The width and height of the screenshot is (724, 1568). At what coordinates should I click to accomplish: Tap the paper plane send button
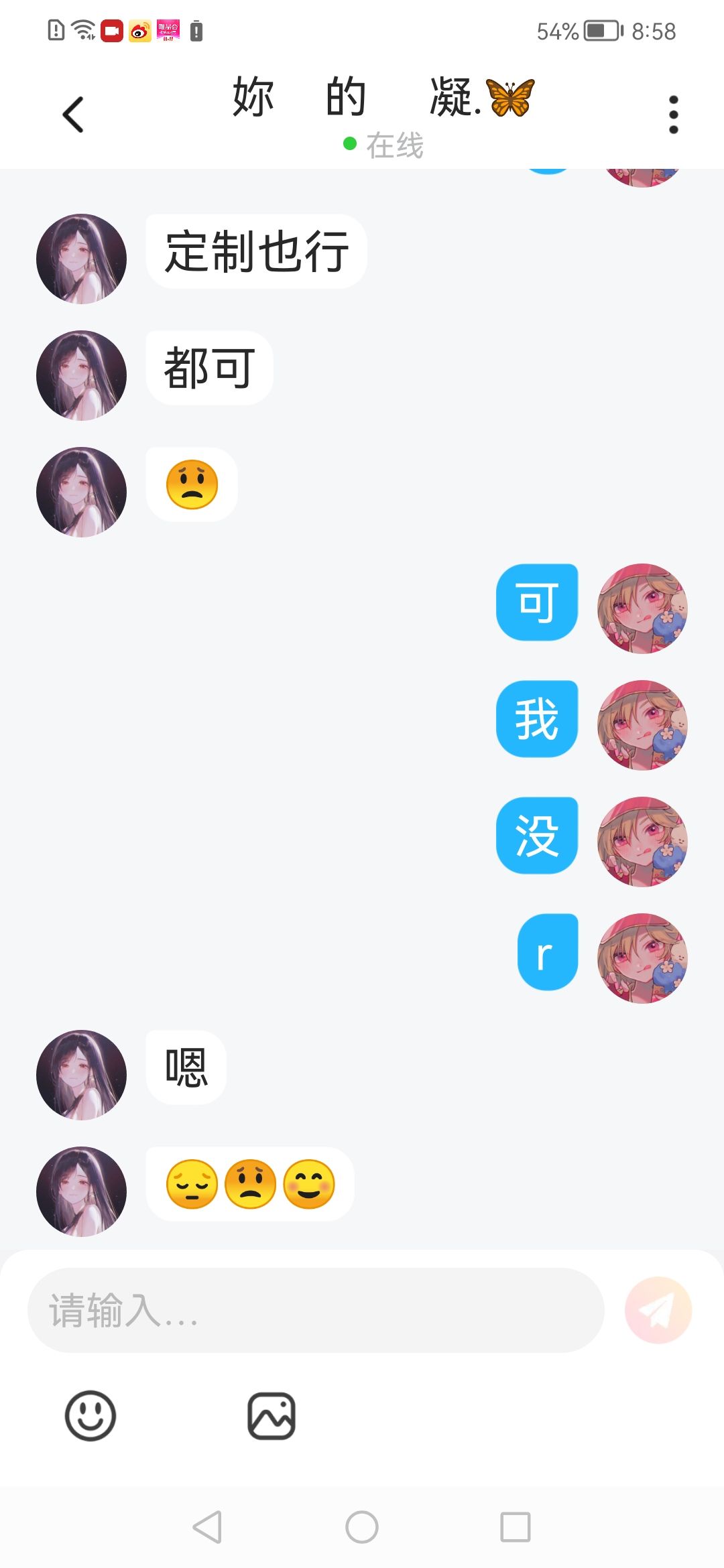pyautogui.click(x=658, y=1310)
